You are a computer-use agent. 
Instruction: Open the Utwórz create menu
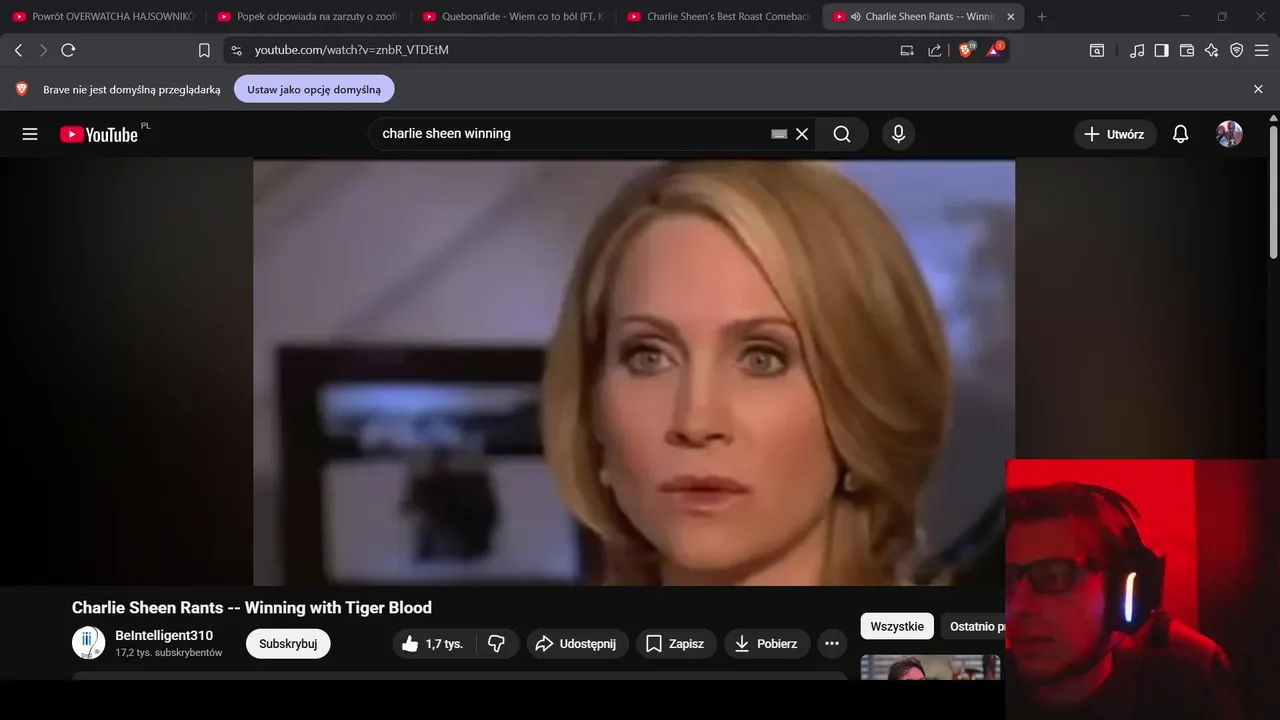(1115, 134)
